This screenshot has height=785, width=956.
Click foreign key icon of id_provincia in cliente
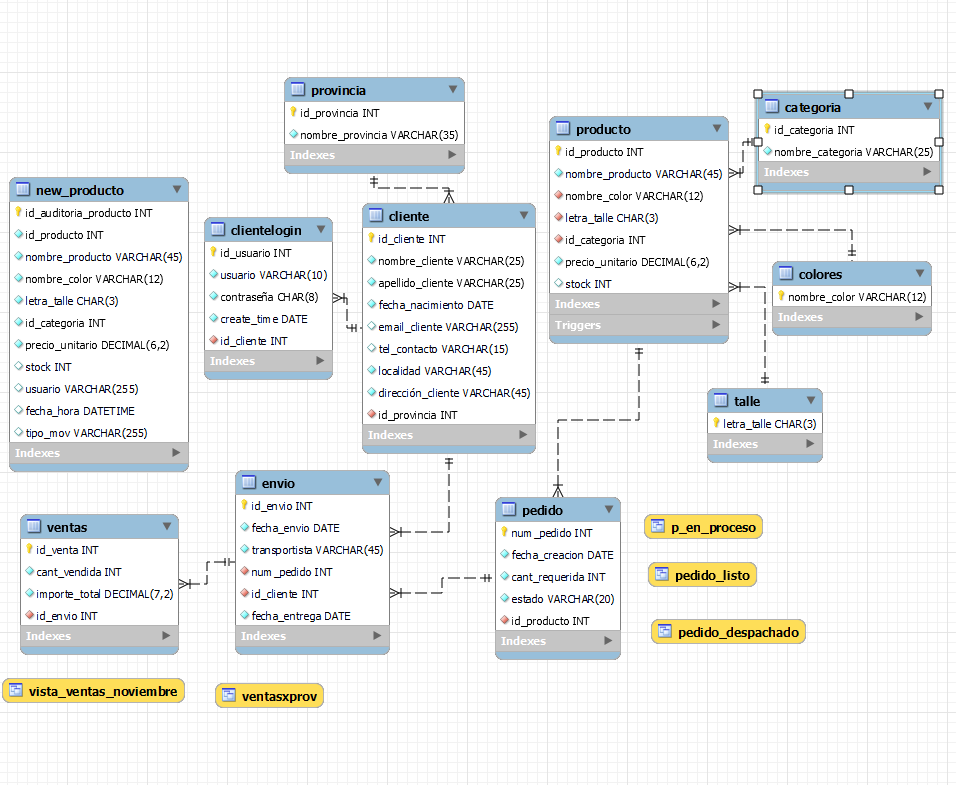pos(371,414)
